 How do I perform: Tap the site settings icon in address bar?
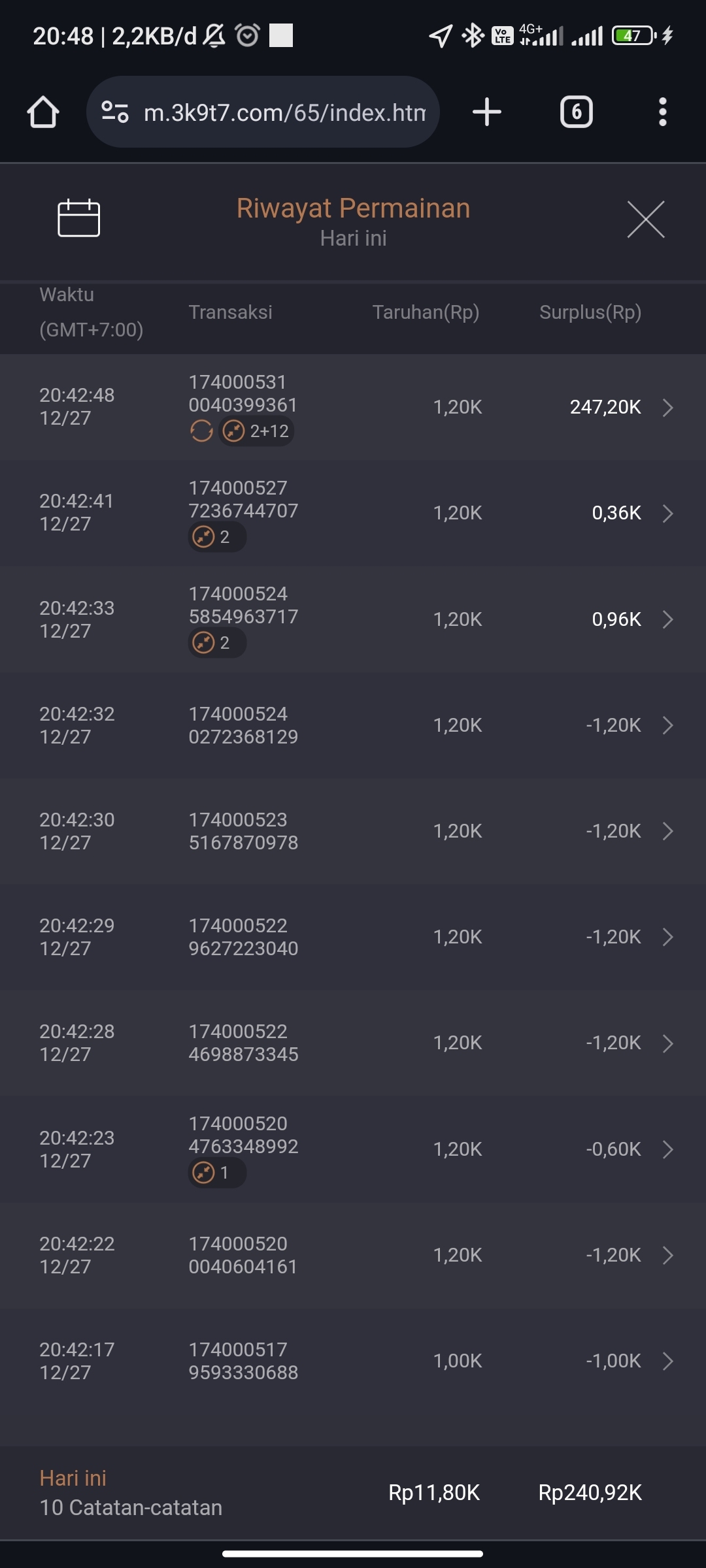[115, 112]
